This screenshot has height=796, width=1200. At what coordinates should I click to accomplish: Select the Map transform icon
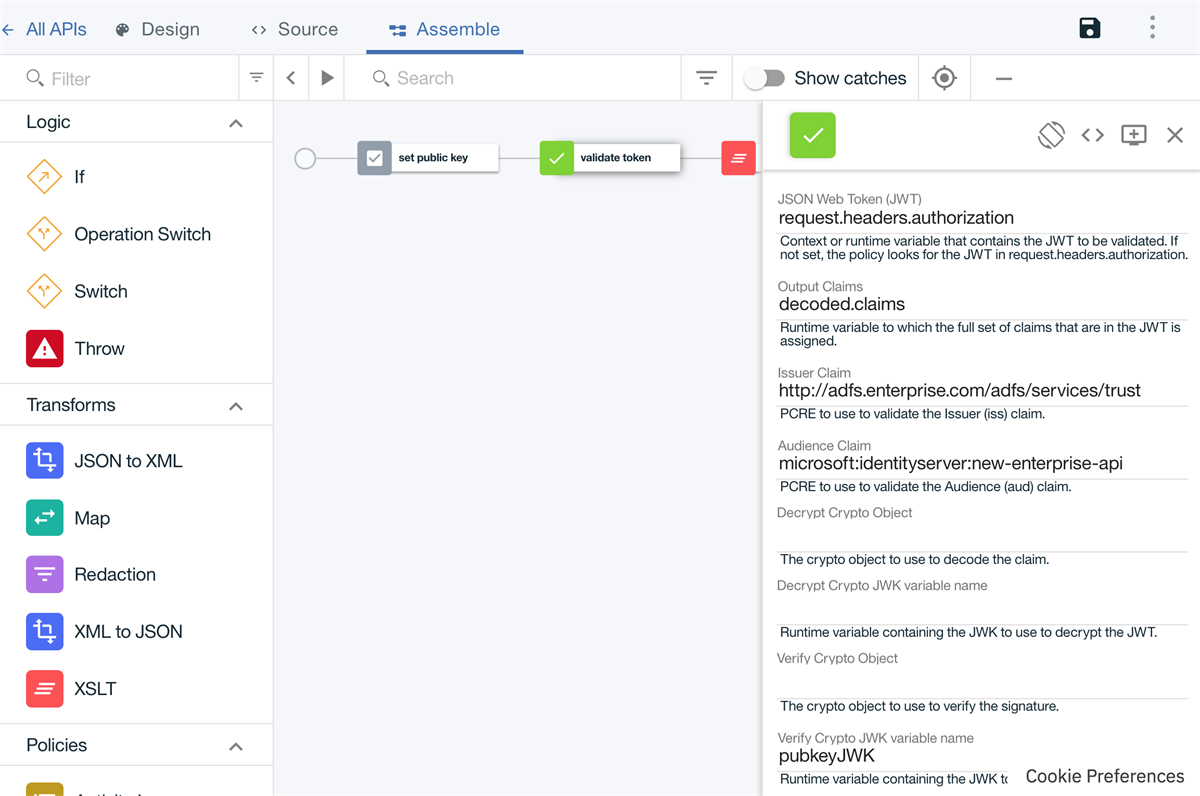pyautogui.click(x=44, y=517)
